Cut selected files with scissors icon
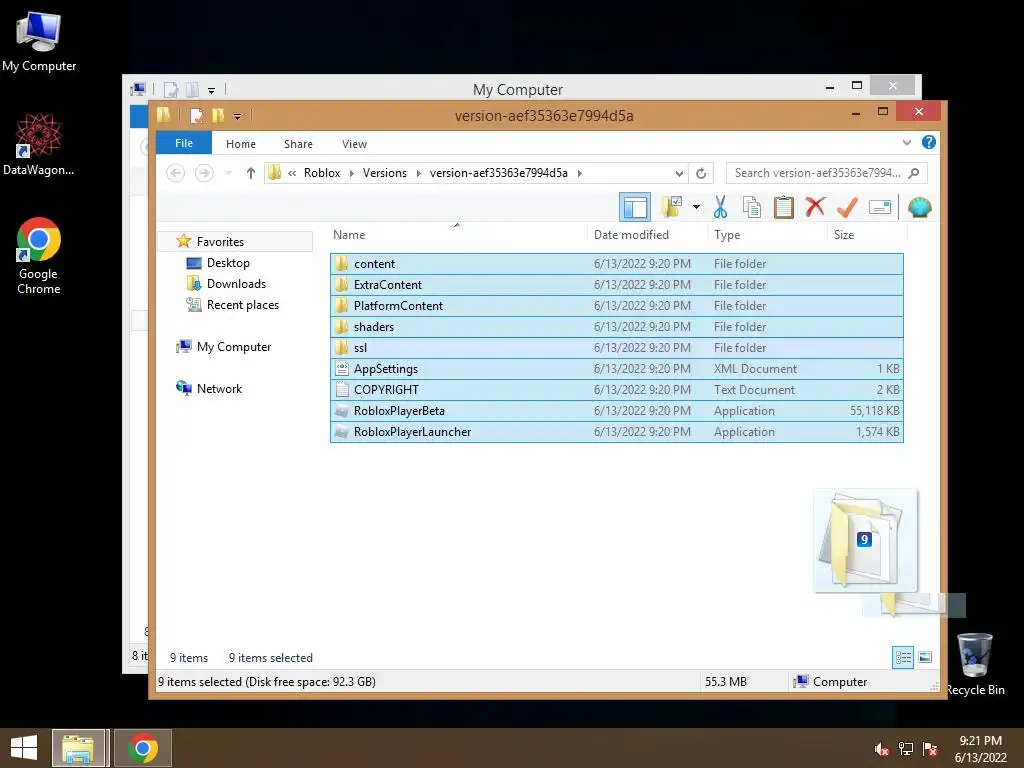 (720, 208)
